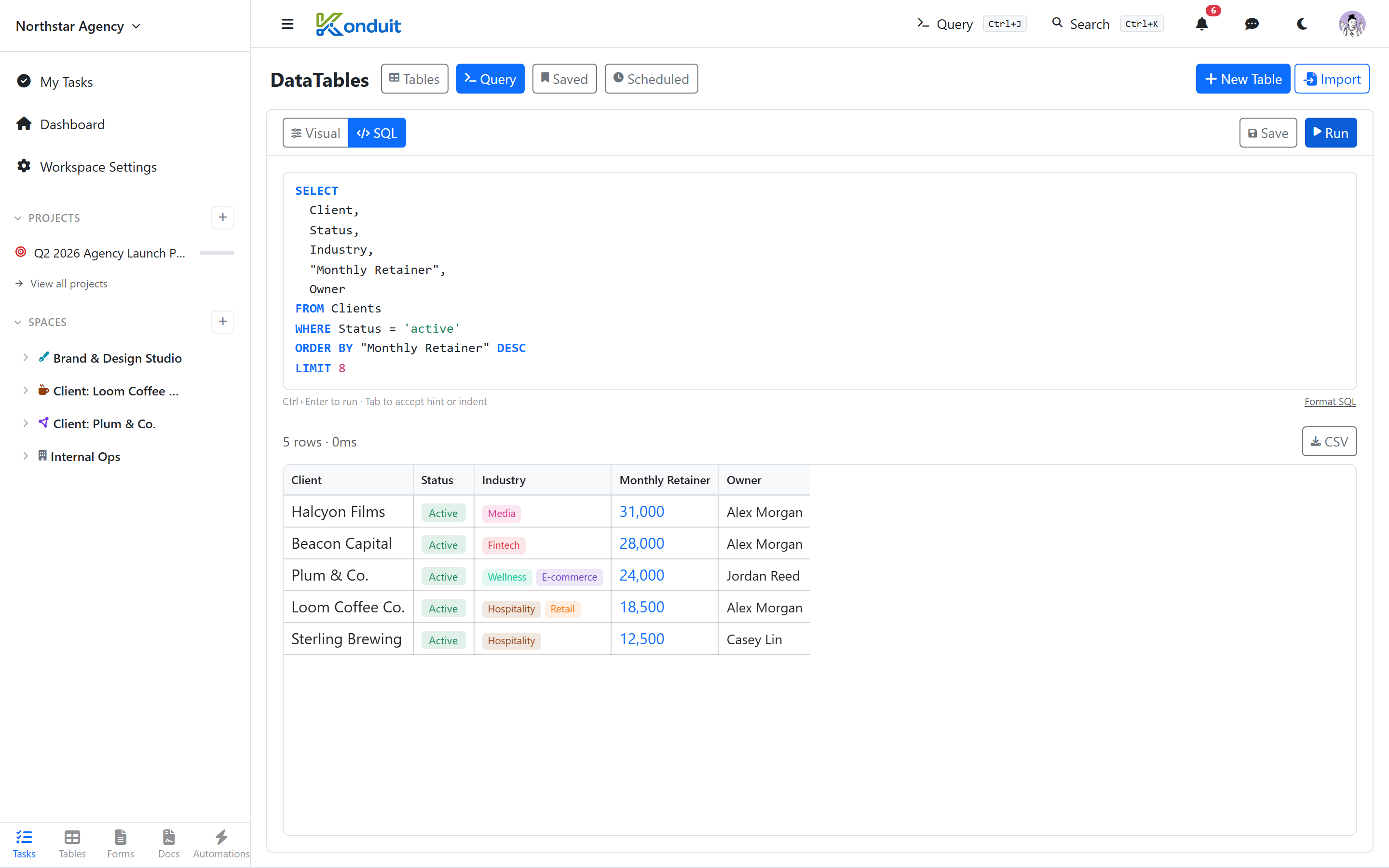Expand Client: Plum & Co. space
The width and height of the screenshot is (1389, 868).
25,423
